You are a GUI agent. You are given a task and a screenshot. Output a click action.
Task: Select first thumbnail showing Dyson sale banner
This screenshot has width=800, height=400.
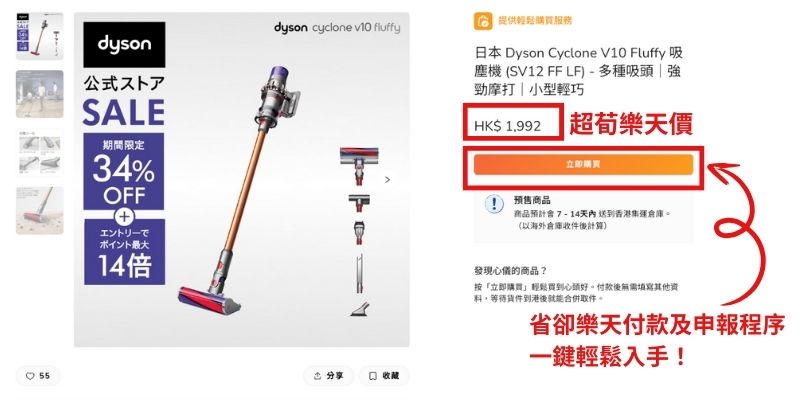pyautogui.click(x=40, y=36)
